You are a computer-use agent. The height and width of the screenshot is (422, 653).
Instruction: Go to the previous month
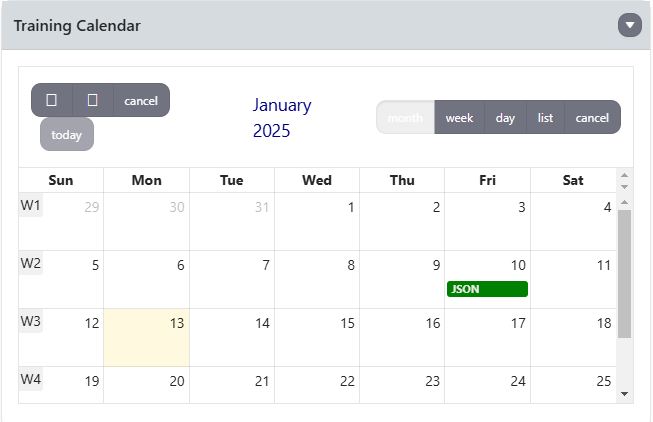click(52, 100)
